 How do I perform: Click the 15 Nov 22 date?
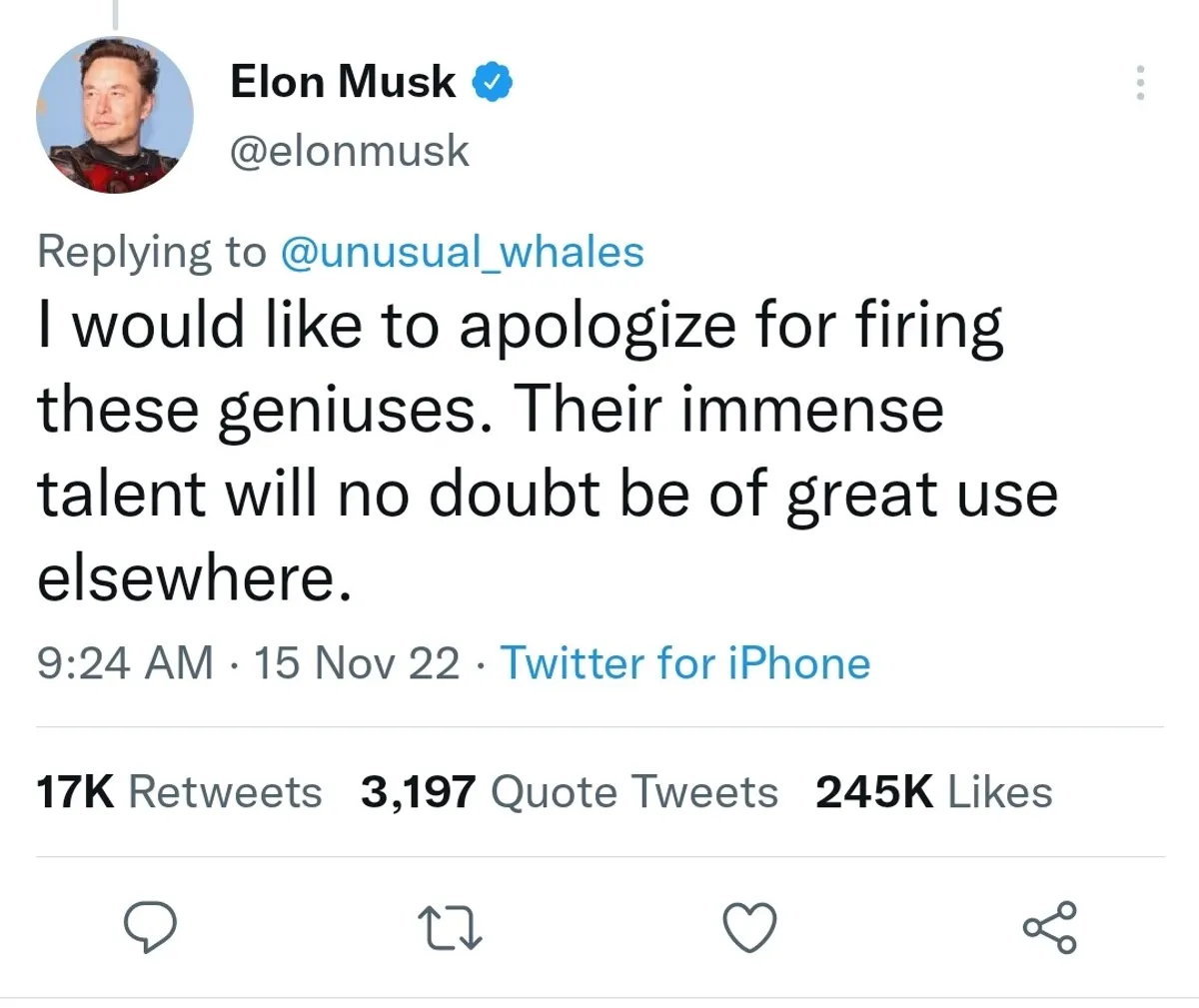pyautogui.click(x=358, y=663)
